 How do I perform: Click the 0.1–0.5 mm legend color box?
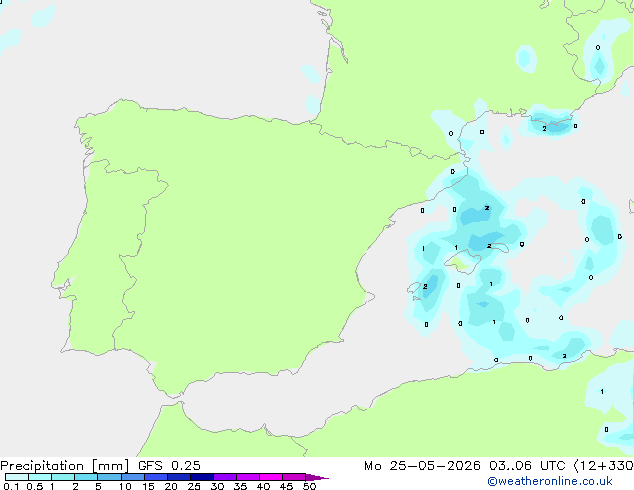click(17, 477)
